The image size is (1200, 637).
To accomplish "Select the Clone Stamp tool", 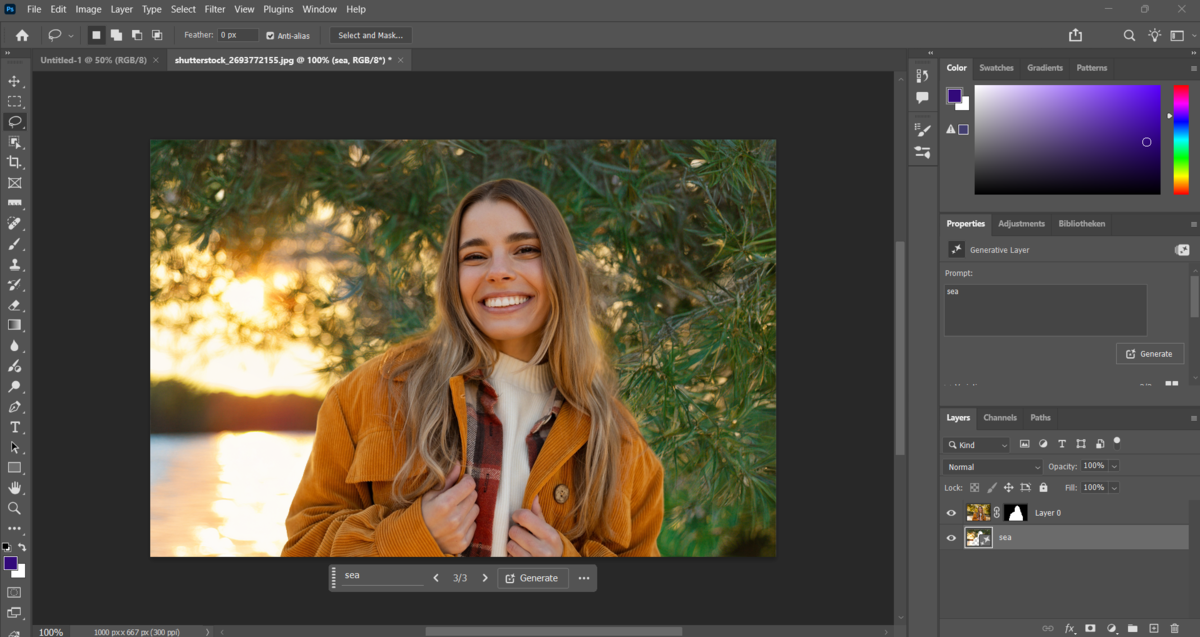I will tap(15, 264).
